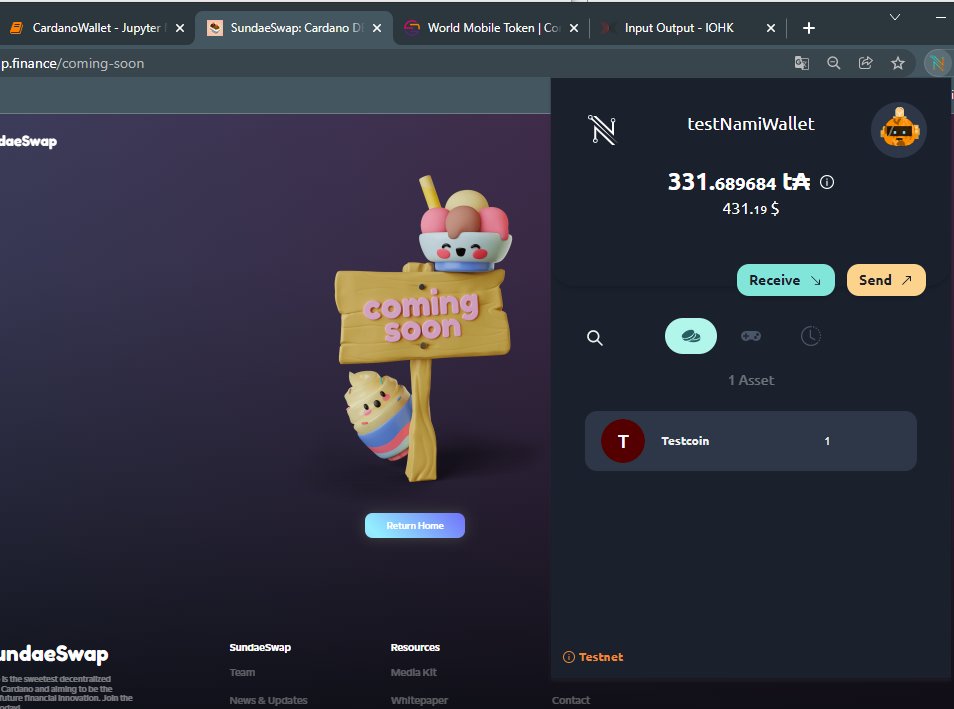Click the SundaeSwap footer column heading
The height and width of the screenshot is (709, 954).
click(x=260, y=648)
